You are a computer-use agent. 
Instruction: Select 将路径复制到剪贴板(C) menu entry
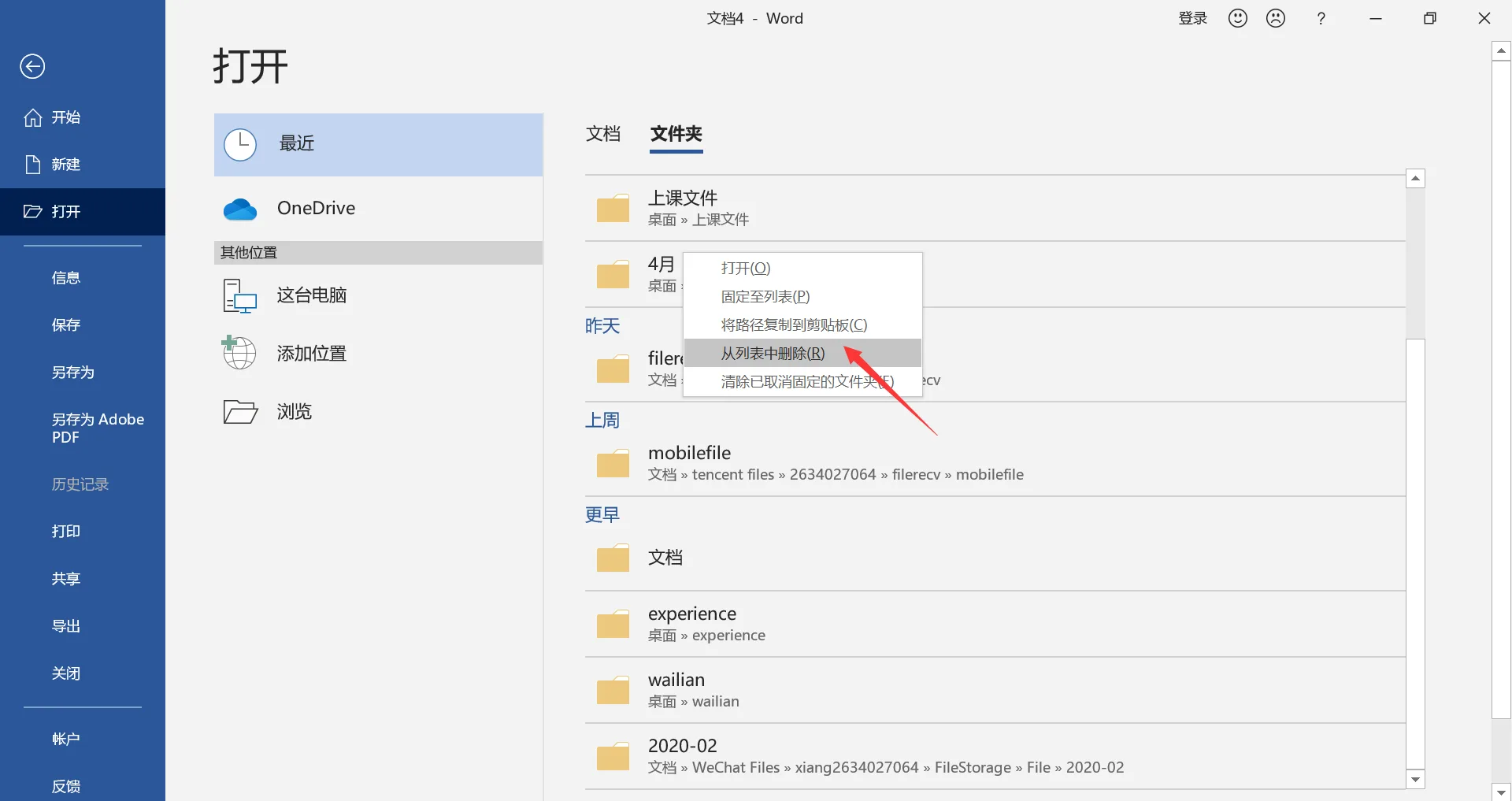pyautogui.click(x=802, y=324)
